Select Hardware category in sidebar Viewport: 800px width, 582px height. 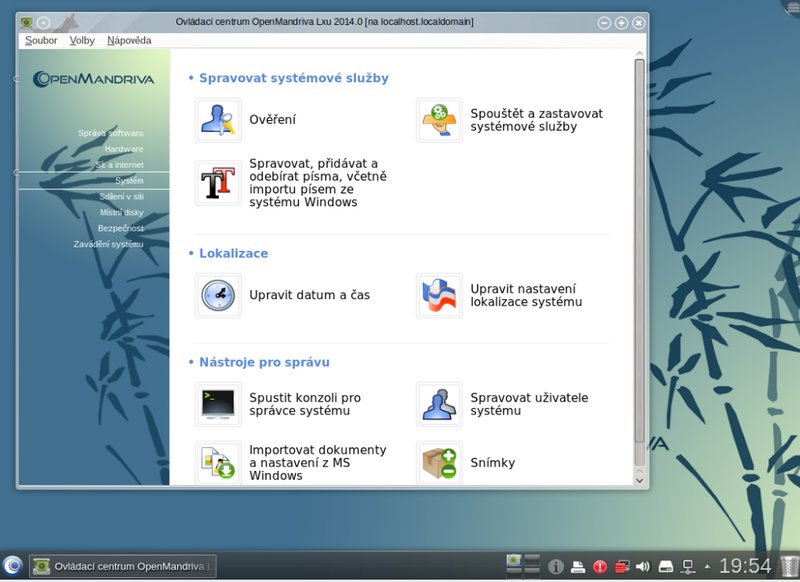(x=124, y=149)
